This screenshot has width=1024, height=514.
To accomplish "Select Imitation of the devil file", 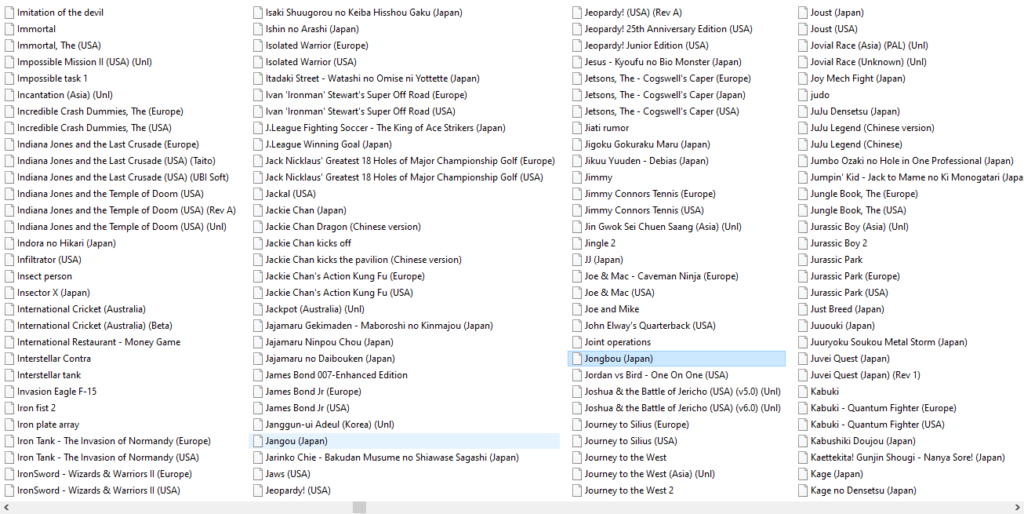I will tap(59, 12).
